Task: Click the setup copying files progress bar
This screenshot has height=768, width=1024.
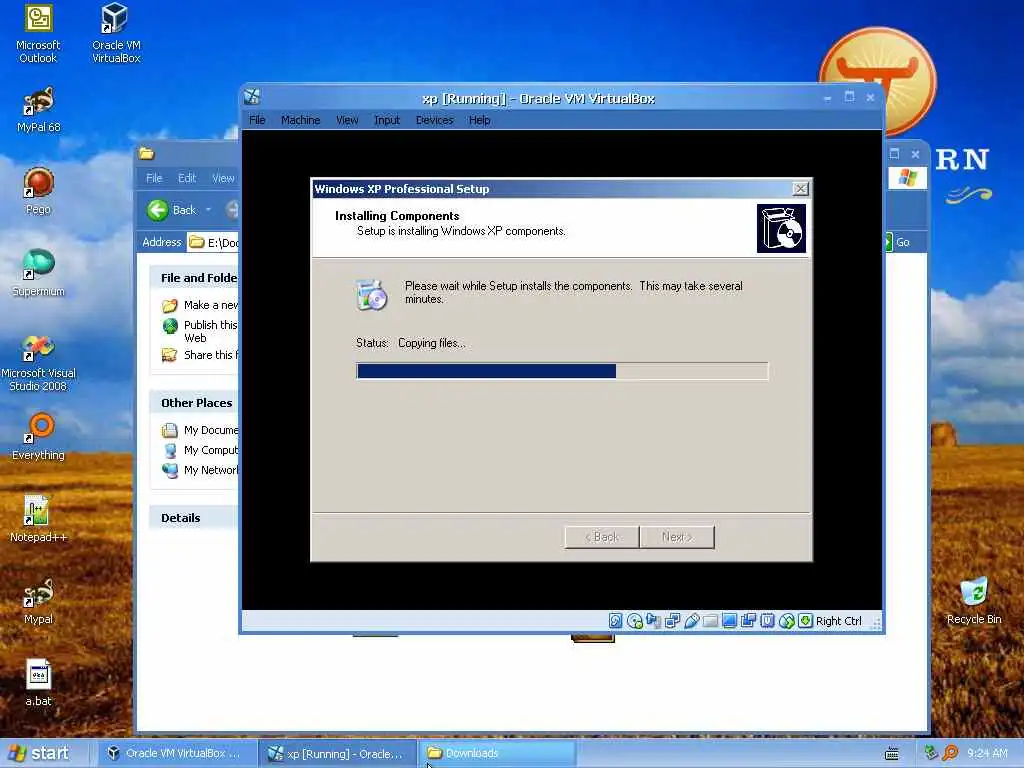Action: coord(562,371)
